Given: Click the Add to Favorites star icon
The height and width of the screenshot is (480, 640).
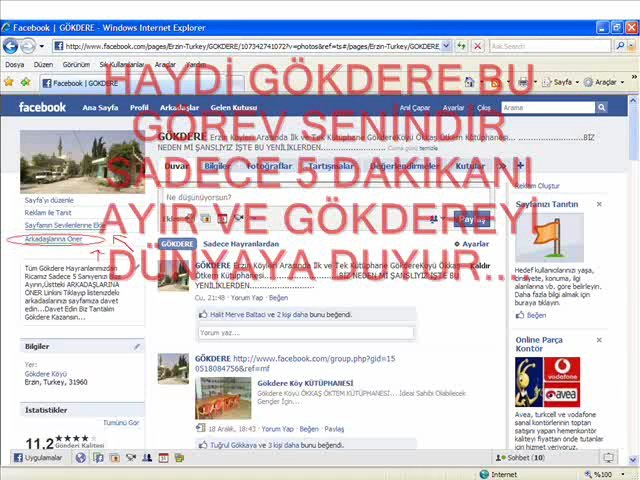Looking at the screenshot, I should pyautogui.click(x=25, y=82).
